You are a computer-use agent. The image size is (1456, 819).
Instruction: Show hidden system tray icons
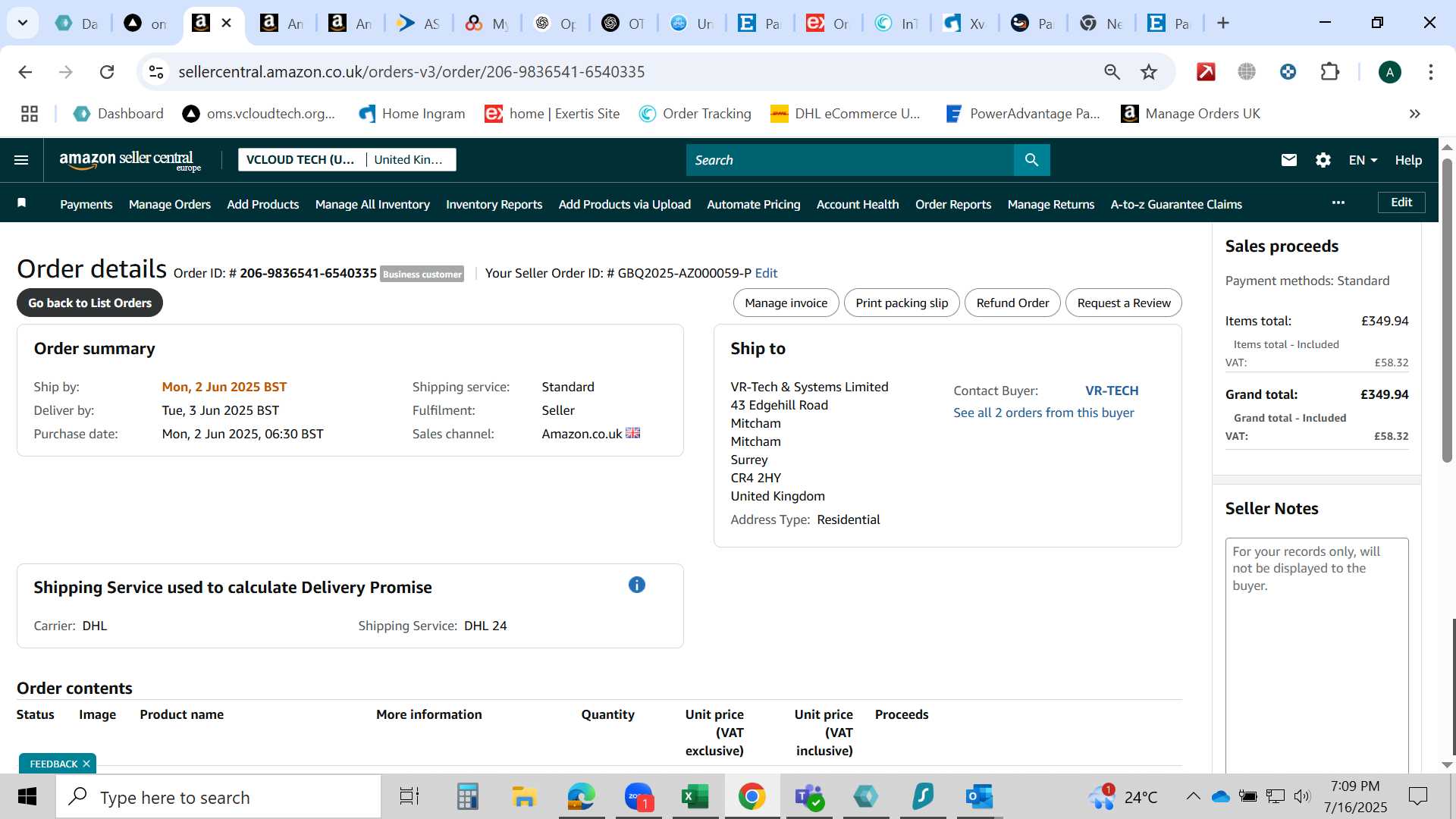pyautogui.click(x=1193, y=796)
